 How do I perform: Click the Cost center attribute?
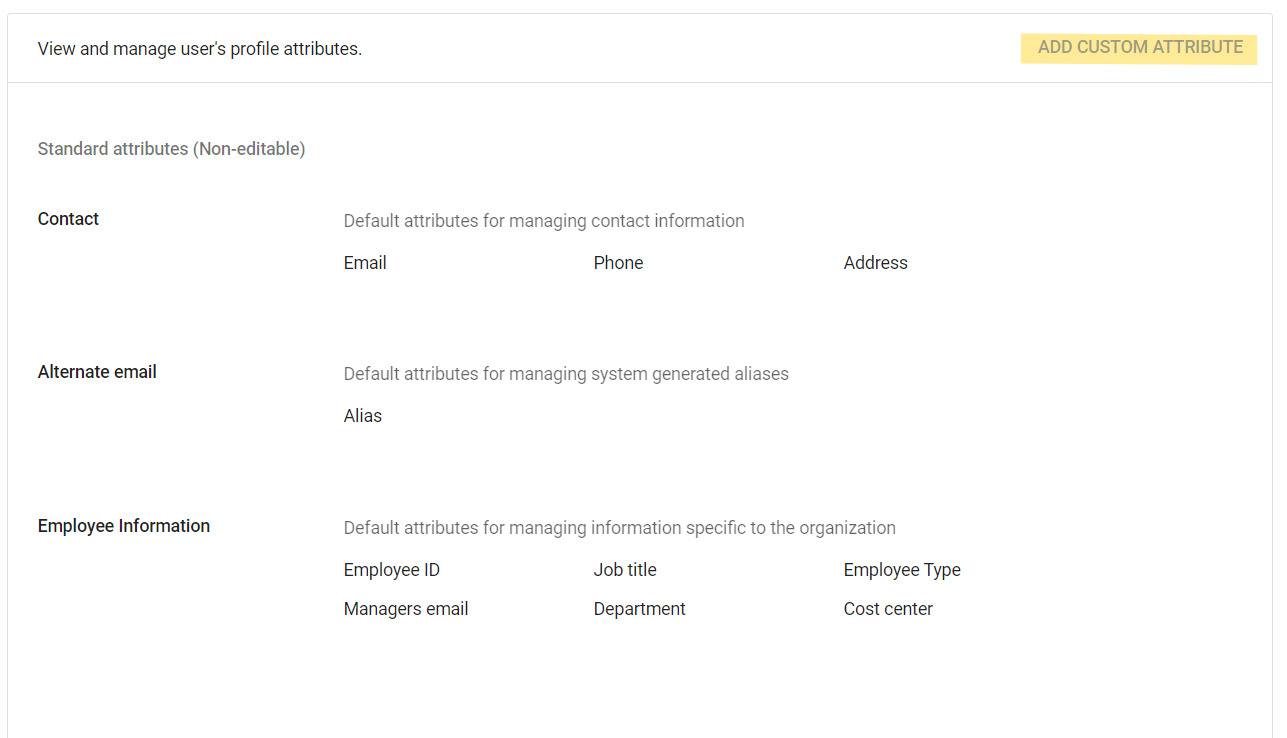887,609
